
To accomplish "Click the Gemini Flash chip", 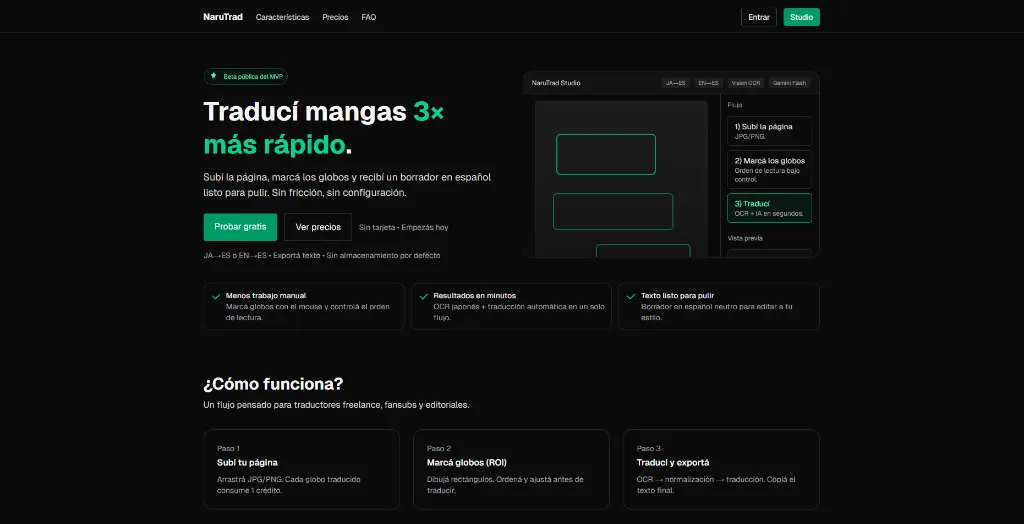I will [x=789, y=83].
